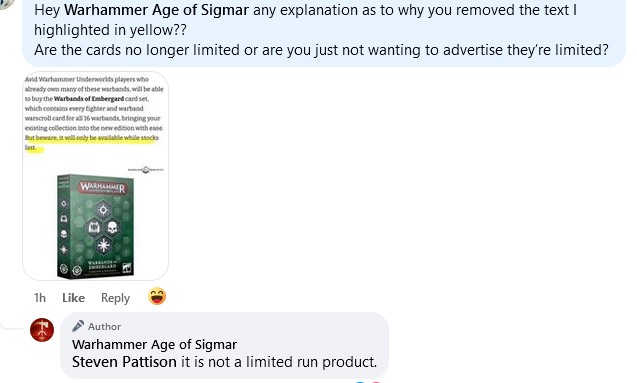The height and width of the screenshot is (383, 637).
Task: Open the Warhammer Age of Sigmar author name in the reply
Action: [x=154, y=344]
